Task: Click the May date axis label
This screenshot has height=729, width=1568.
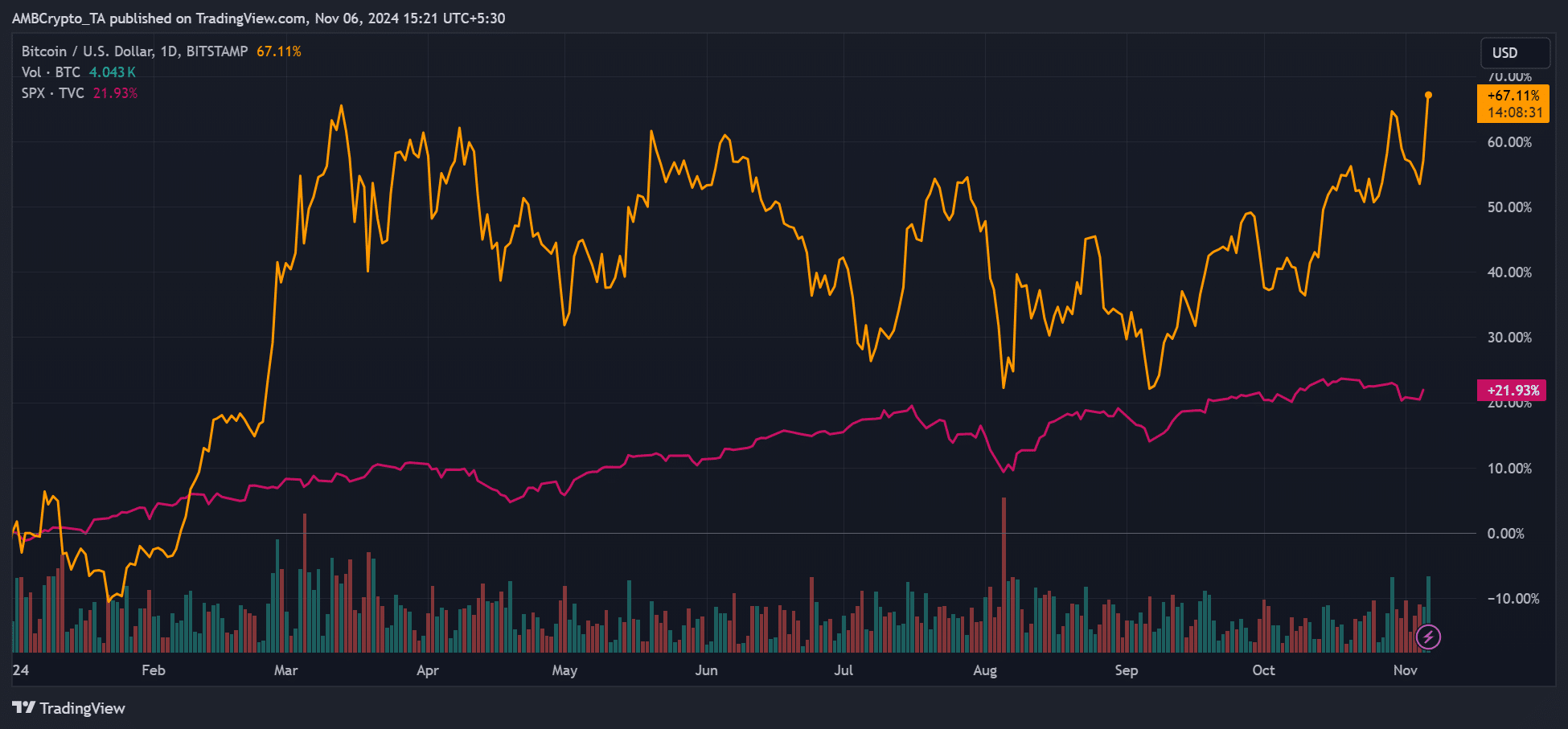Action: coord(564,670)
